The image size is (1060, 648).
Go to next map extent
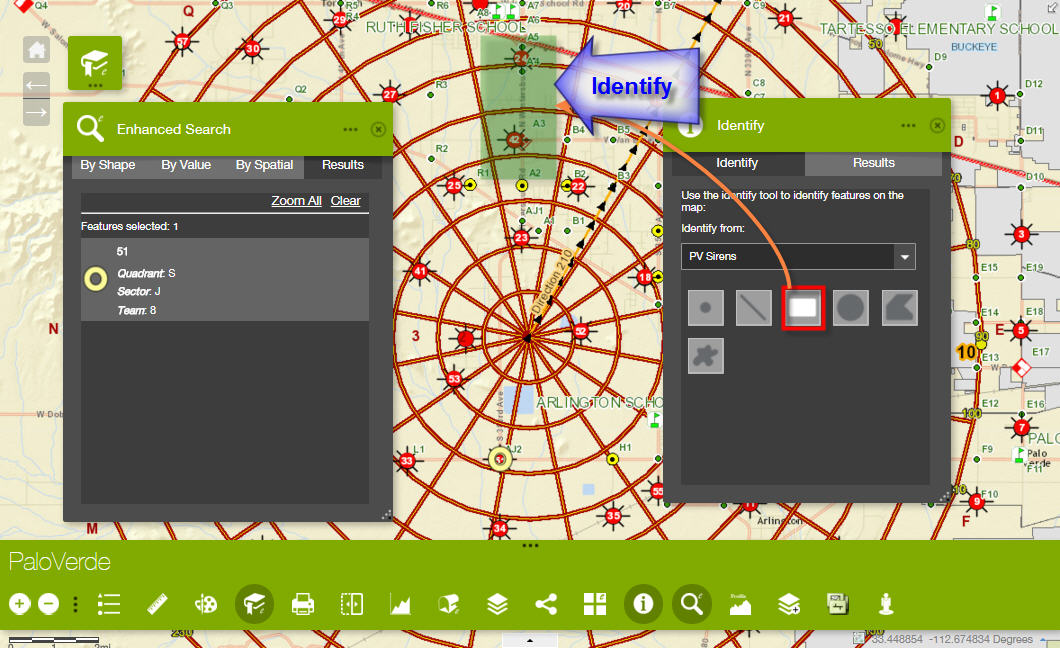coord(37,112)
